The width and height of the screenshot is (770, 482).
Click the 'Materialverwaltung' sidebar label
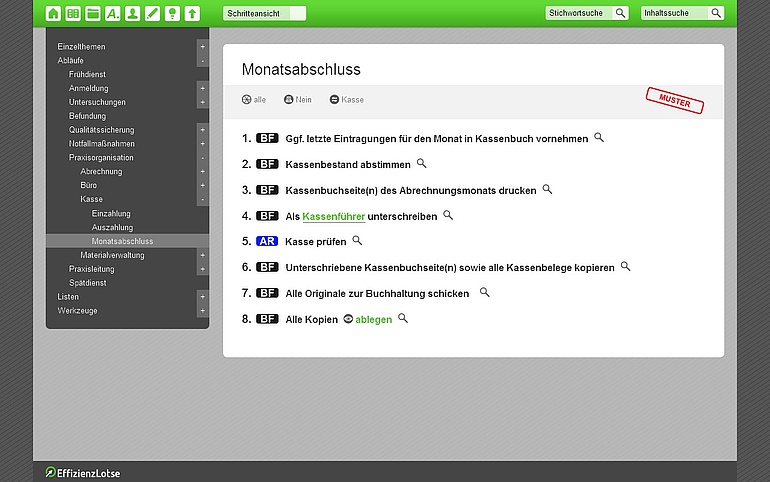112,255
